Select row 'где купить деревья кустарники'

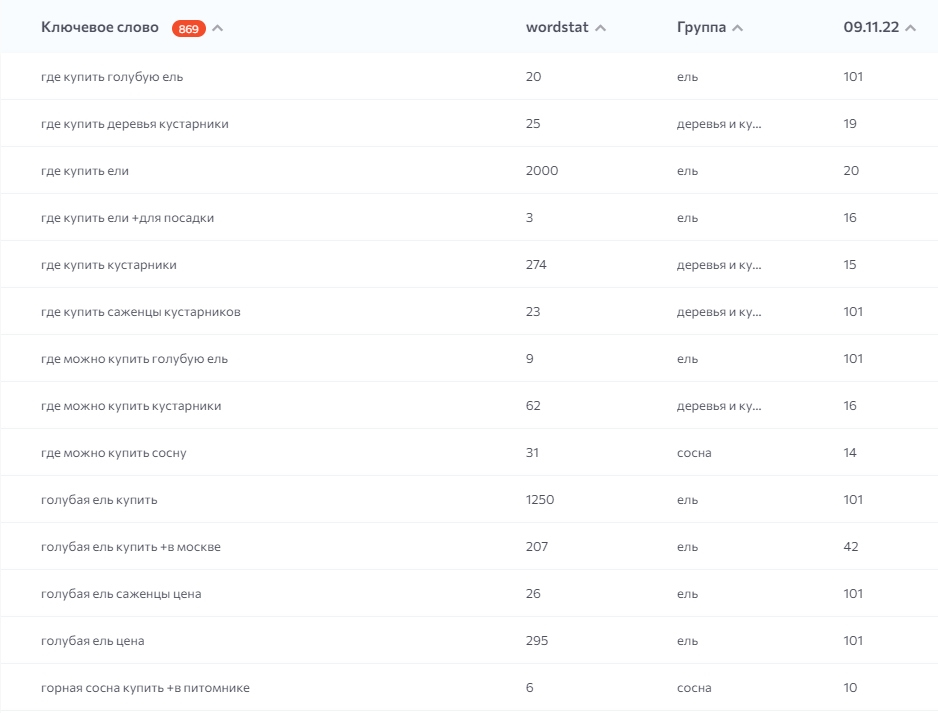click(x=134, y=124)
